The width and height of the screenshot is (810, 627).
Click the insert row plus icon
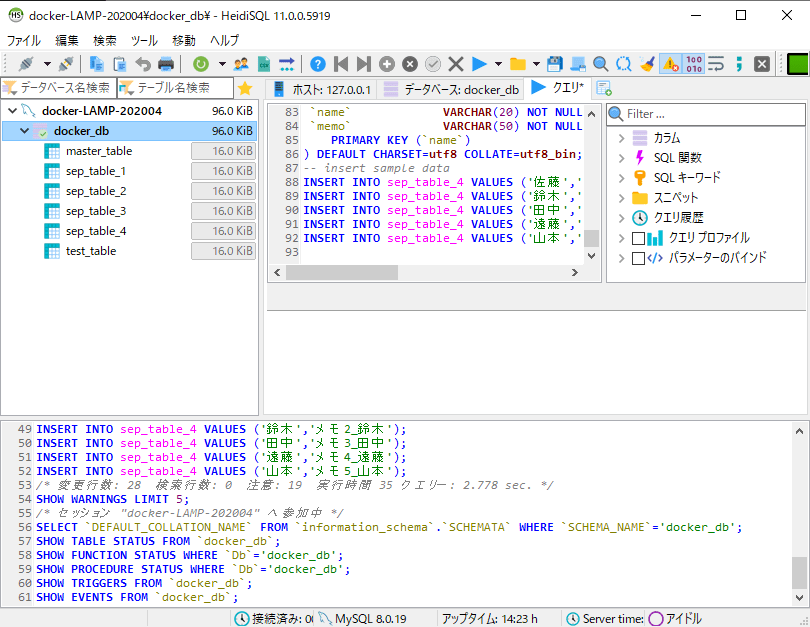(386, 64)
